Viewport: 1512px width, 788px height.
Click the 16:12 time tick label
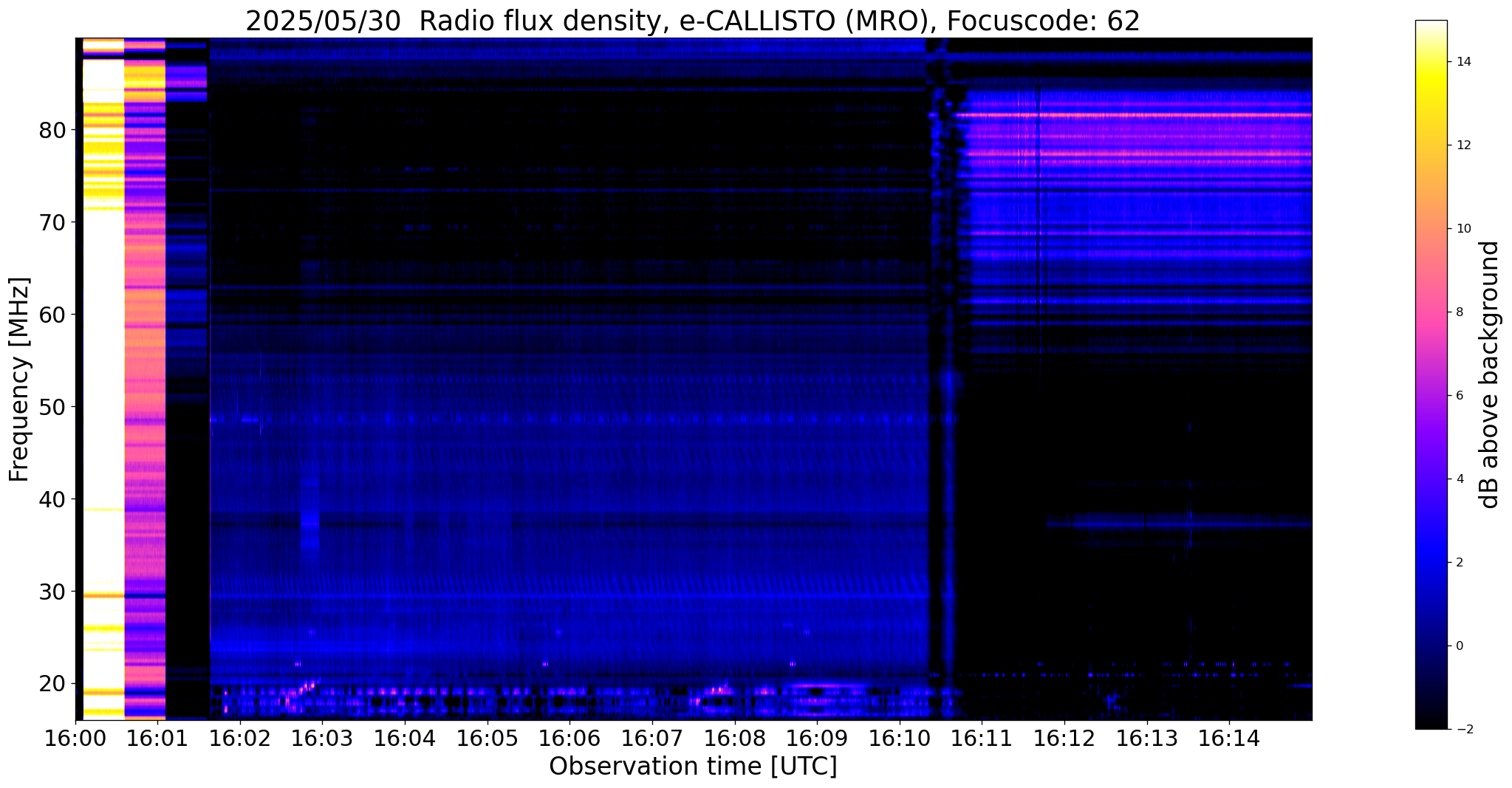click(x=1064, y=739)
